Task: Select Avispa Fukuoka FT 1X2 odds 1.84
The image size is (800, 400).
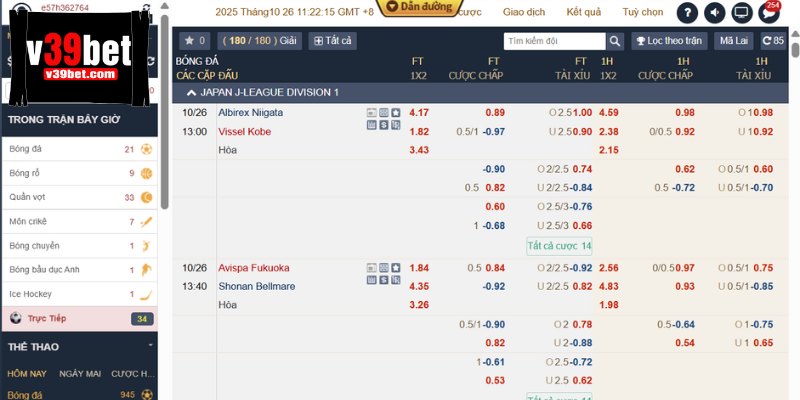Action: click(419, 268)
